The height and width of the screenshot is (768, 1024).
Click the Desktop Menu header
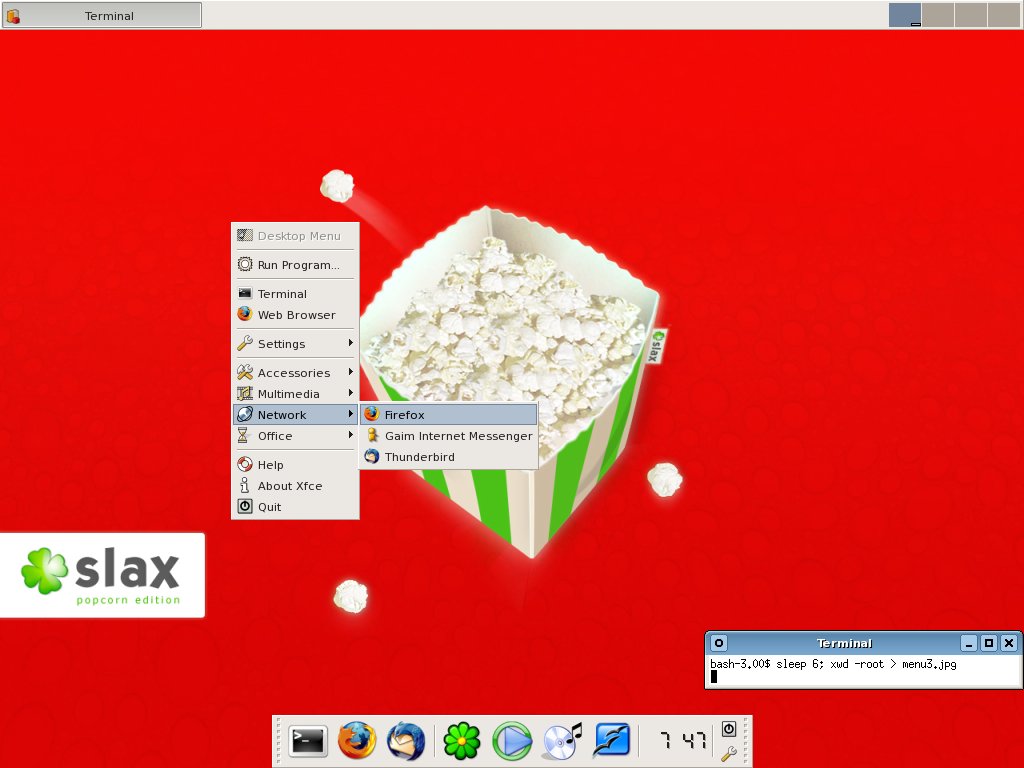pyautogui.click(x=295, y=236)
